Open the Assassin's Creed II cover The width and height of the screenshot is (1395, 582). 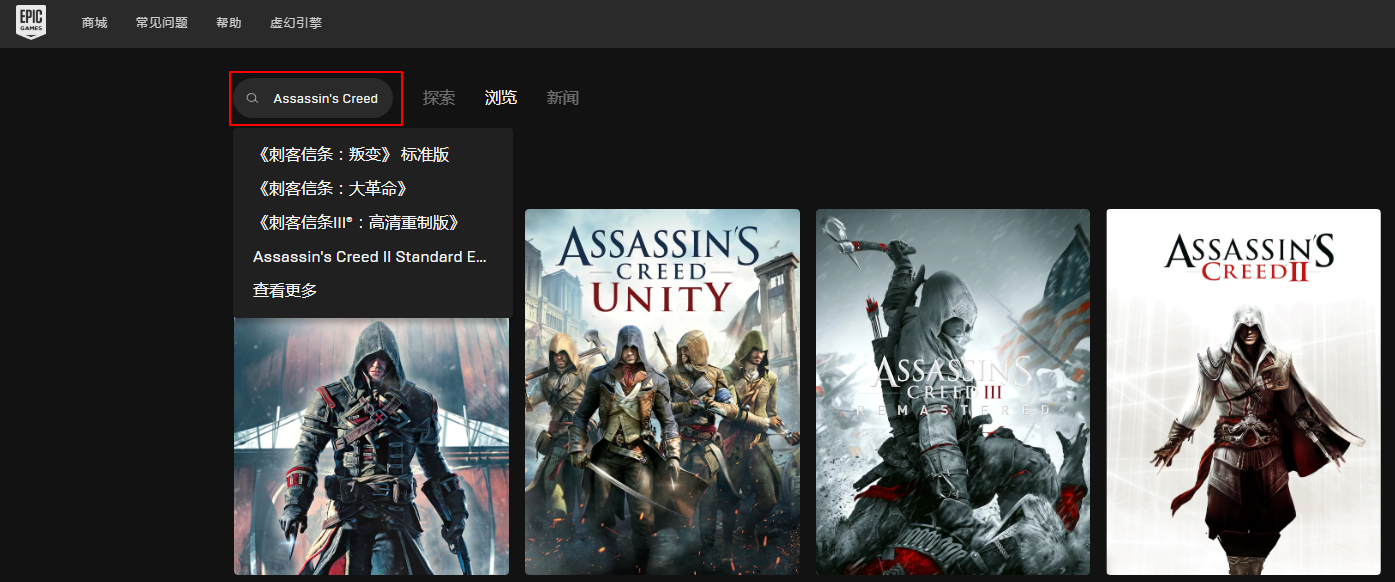pyautogui.click(x=1244, y=392)
